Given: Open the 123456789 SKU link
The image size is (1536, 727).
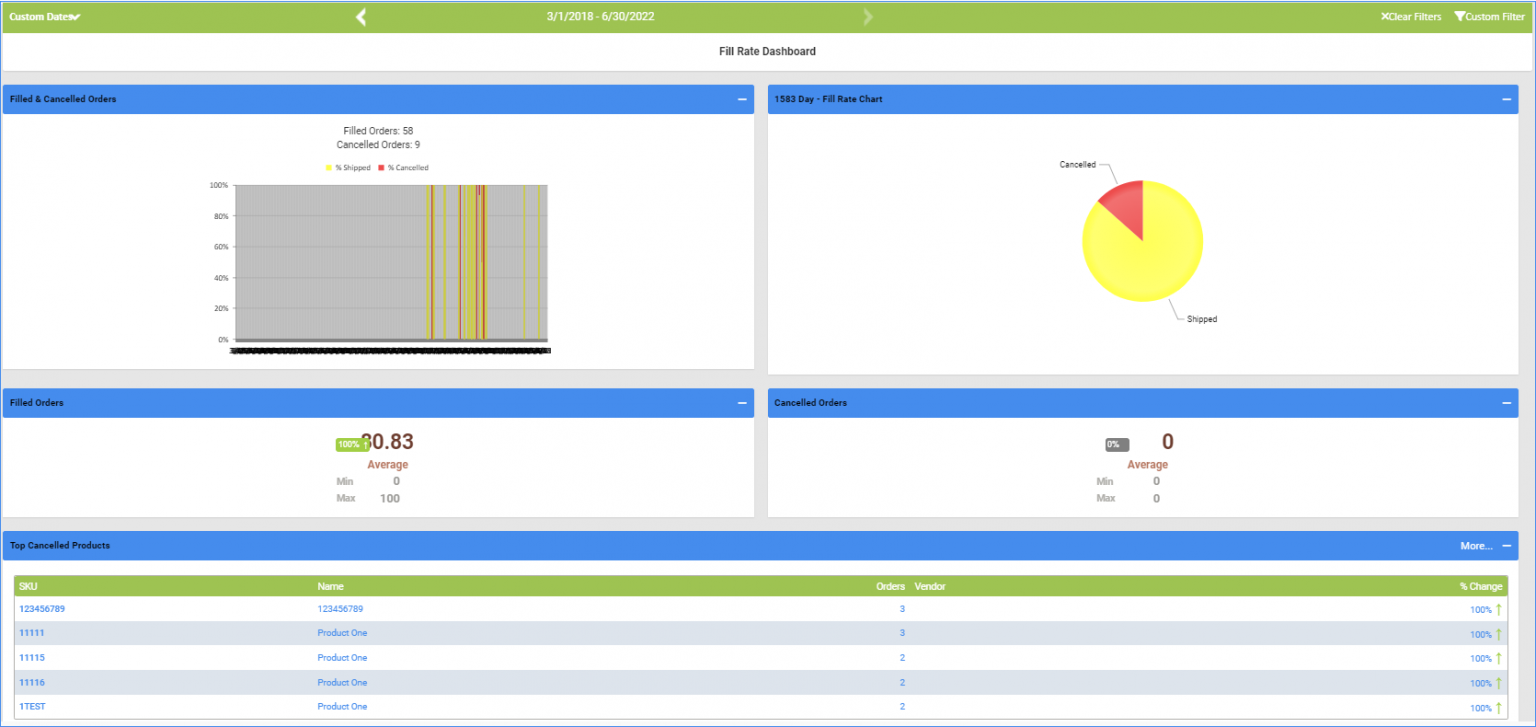Looking at the screenshot, I should coord(42,608).
